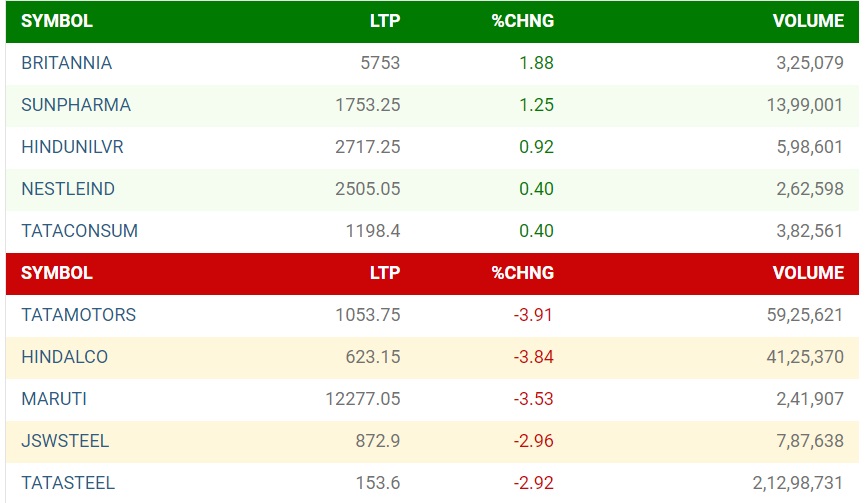Open the BRITANNIA stock symbol link
Viewport: 865px width, 503px height.
66,63
